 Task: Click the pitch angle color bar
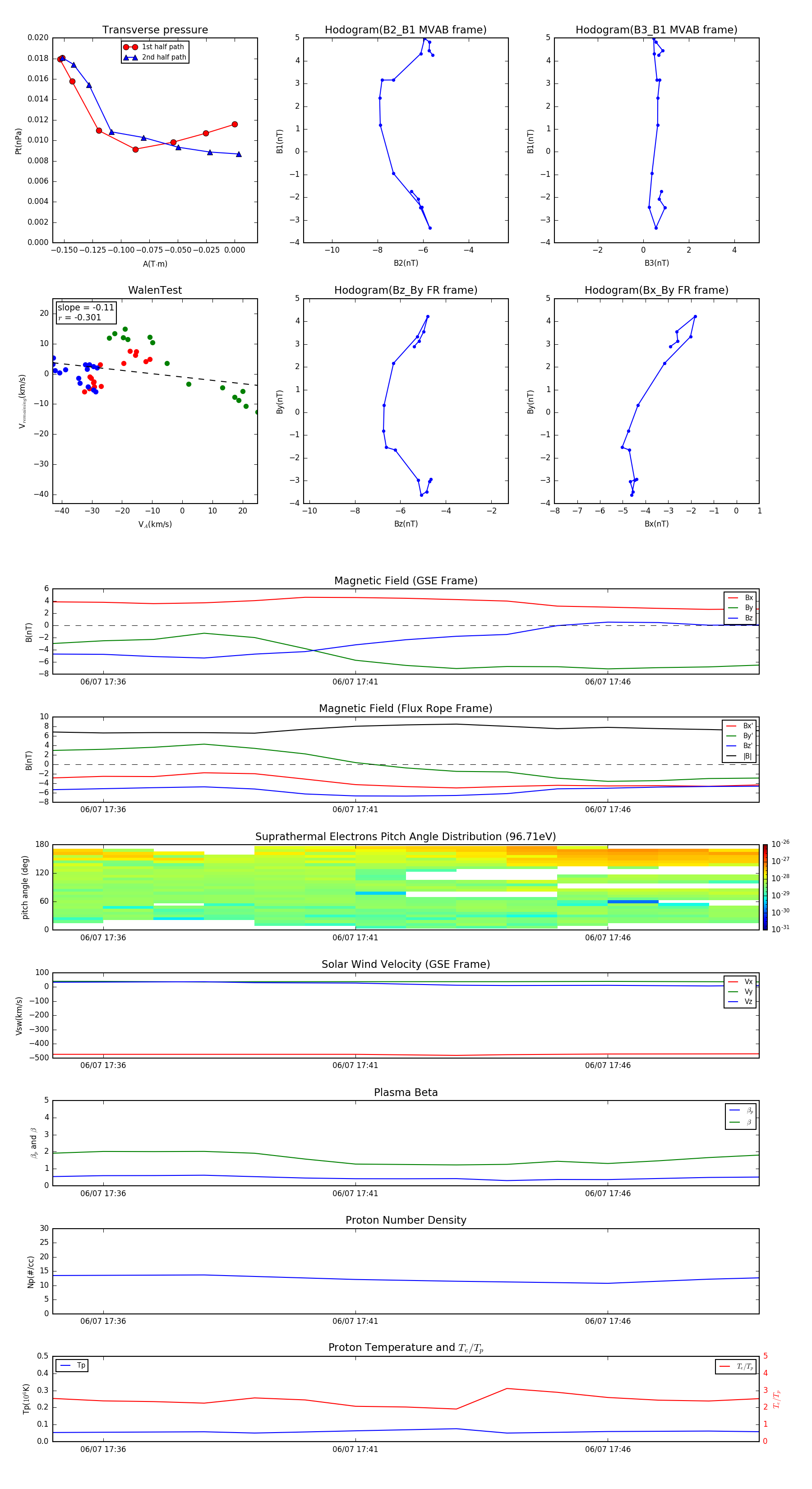click(765, 887)
